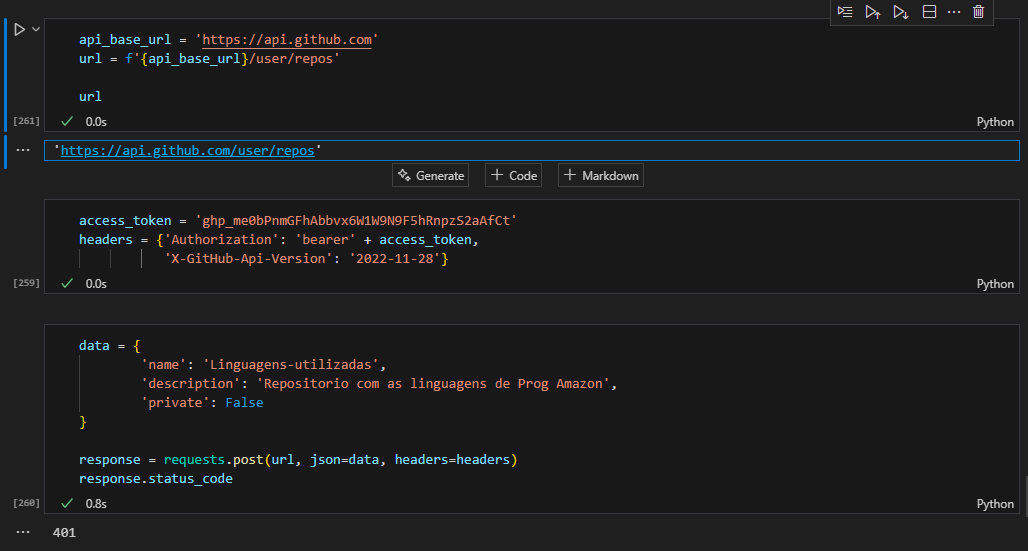Click green success checkmark of cell 261
Screen dimensions: 1028x551
[x=67, y=121]
